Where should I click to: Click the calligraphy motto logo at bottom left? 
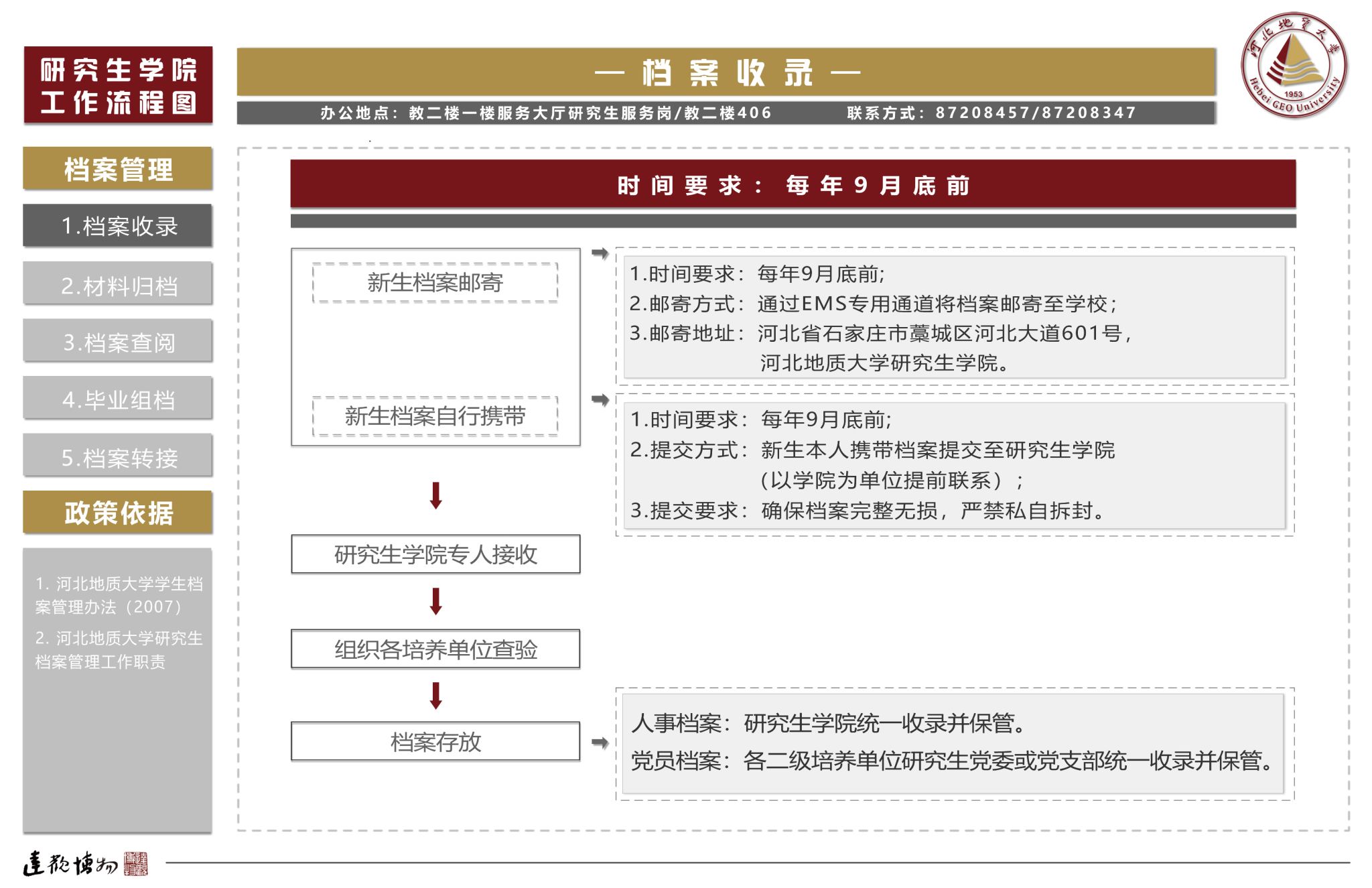[x=85, y=864]
